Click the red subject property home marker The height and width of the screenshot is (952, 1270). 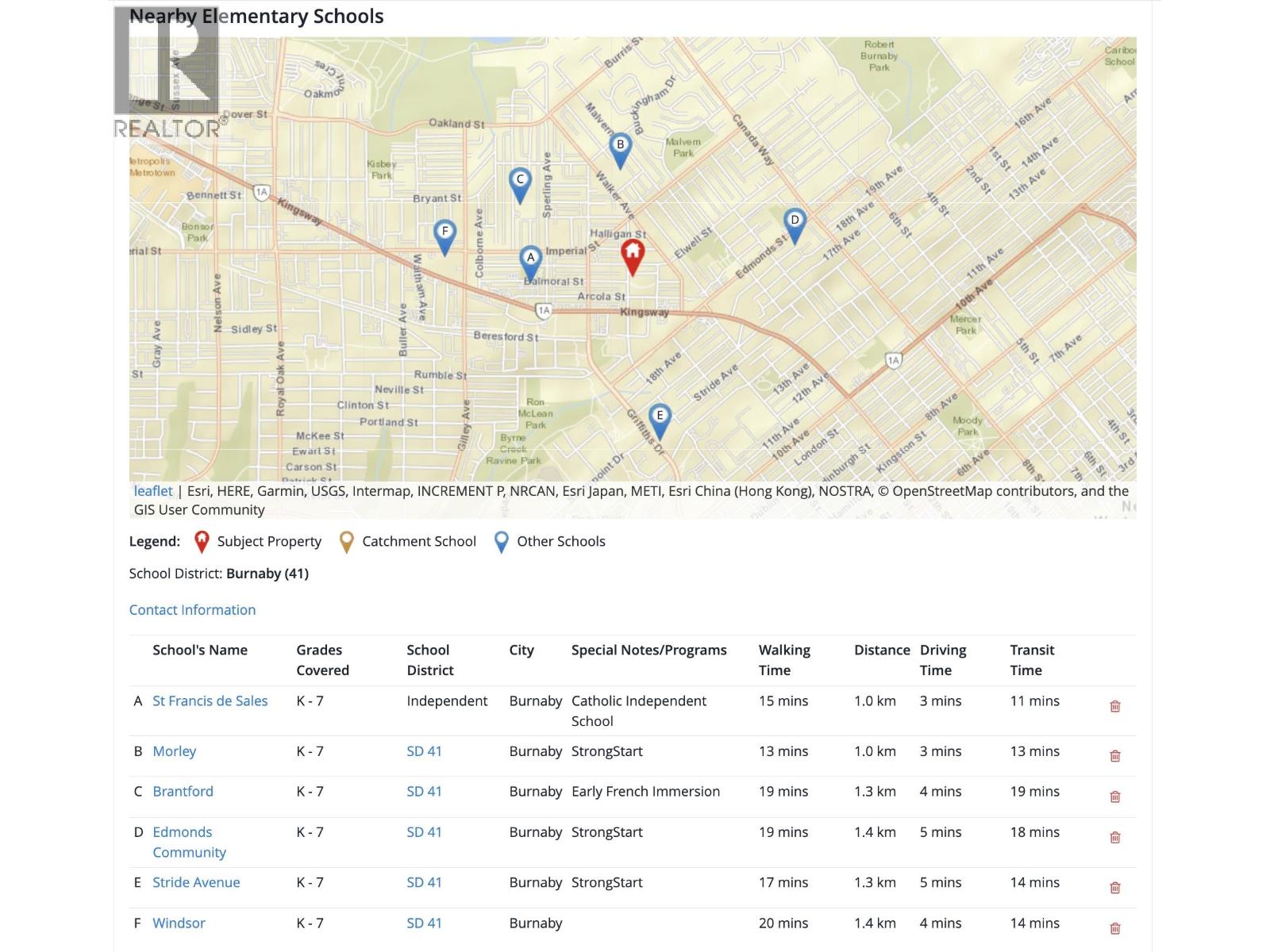pos(632,255)
